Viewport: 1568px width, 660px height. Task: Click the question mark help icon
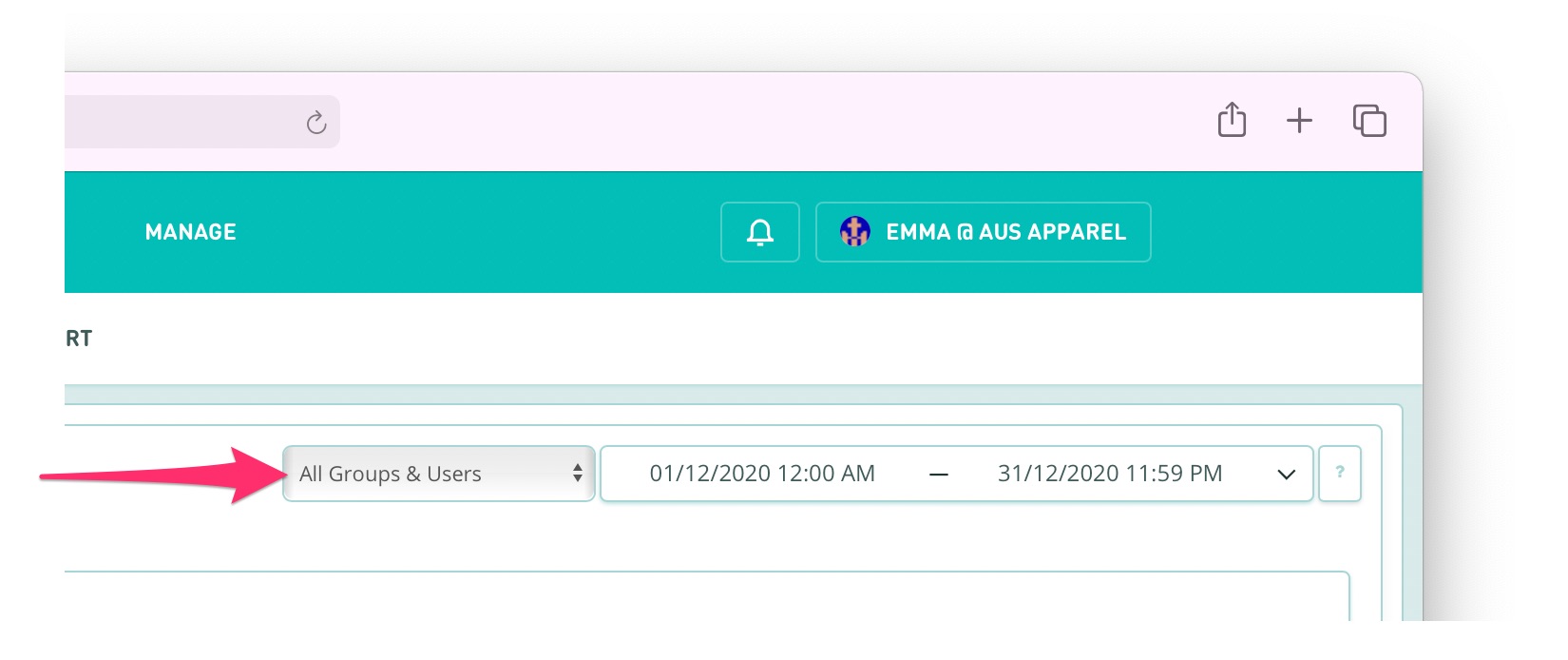[1340, 473]
